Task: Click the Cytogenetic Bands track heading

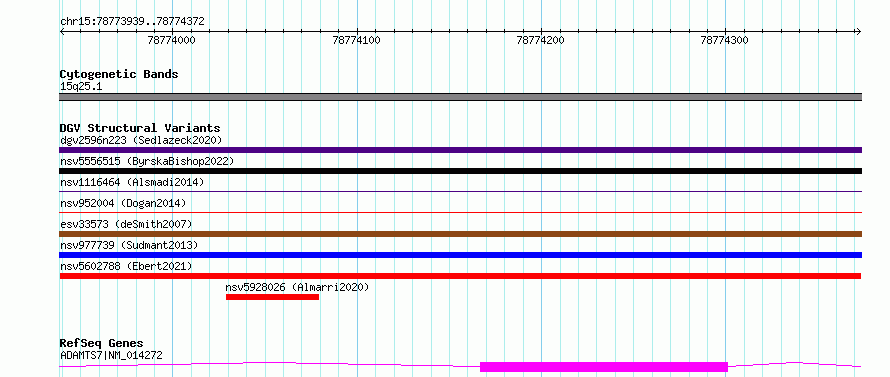Action: click(x=119, y=74)
